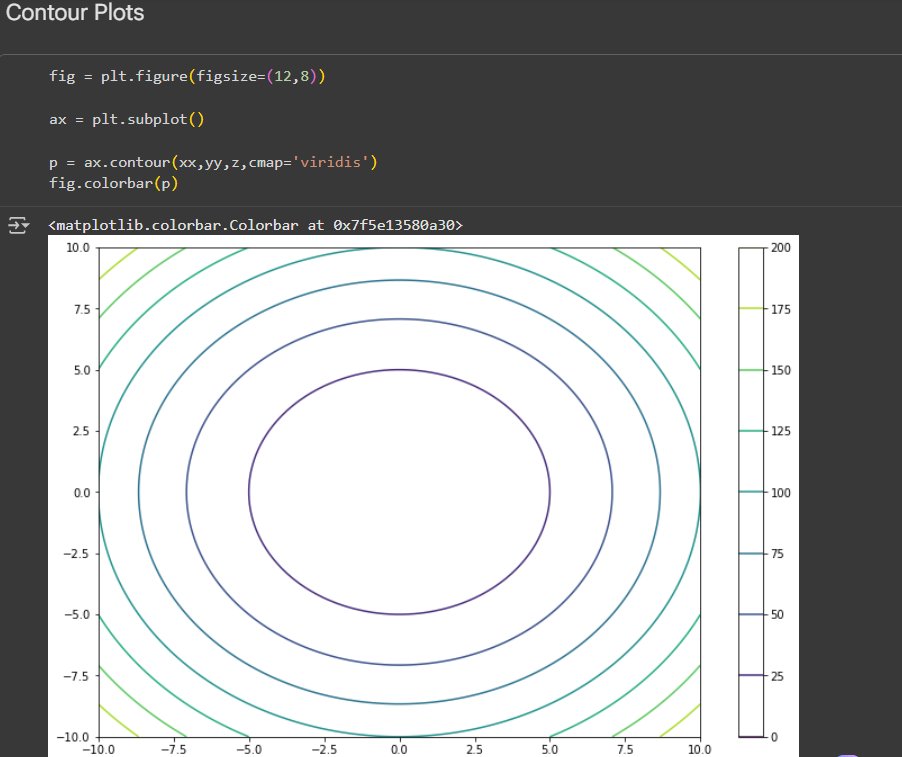Click the x-axis label −5.0
Screen dimensions: 902x757
tap(249, 750)
